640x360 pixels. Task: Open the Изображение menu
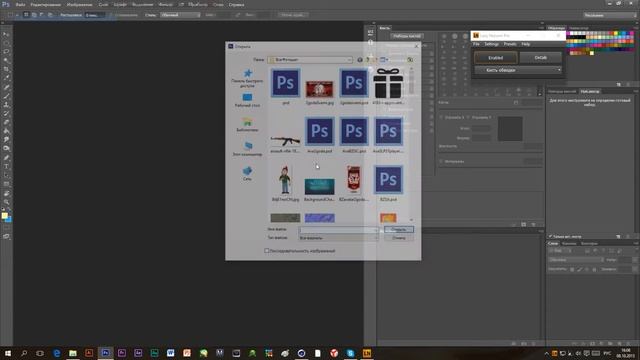tap(79, 5)
